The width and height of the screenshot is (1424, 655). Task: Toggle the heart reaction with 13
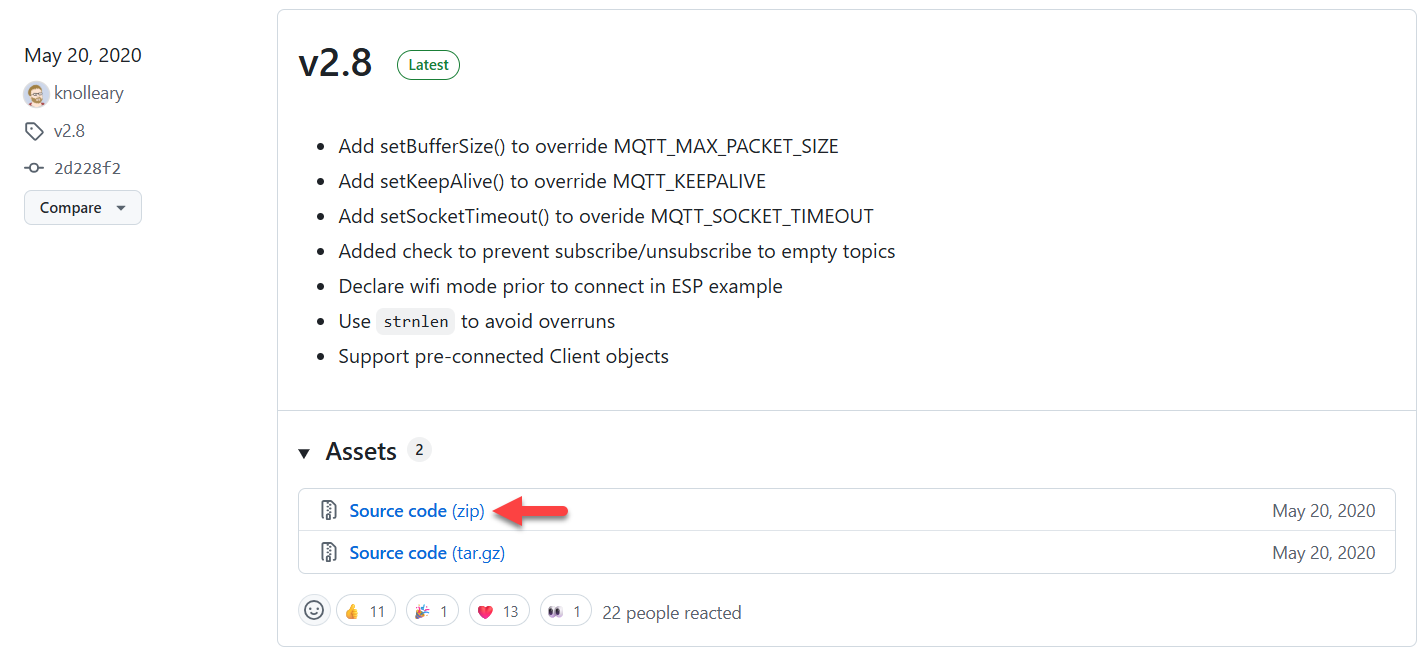499,611
